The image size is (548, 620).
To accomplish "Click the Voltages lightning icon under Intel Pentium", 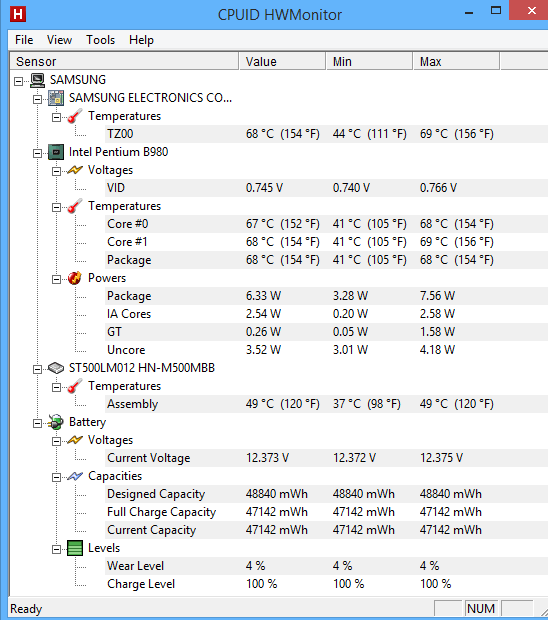I will tap(75, 170).
